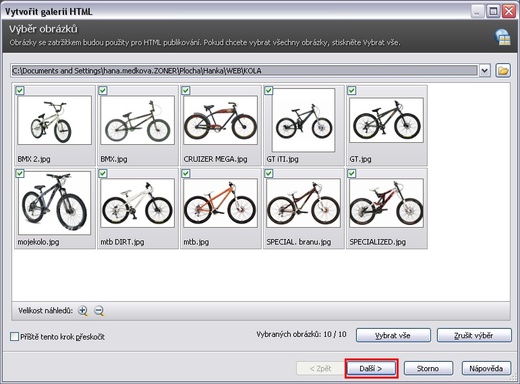The image size is (520, 384).
Task: Enable 'Příště tento krok přeskočit' checkbox
Action: tap(14, 337)
